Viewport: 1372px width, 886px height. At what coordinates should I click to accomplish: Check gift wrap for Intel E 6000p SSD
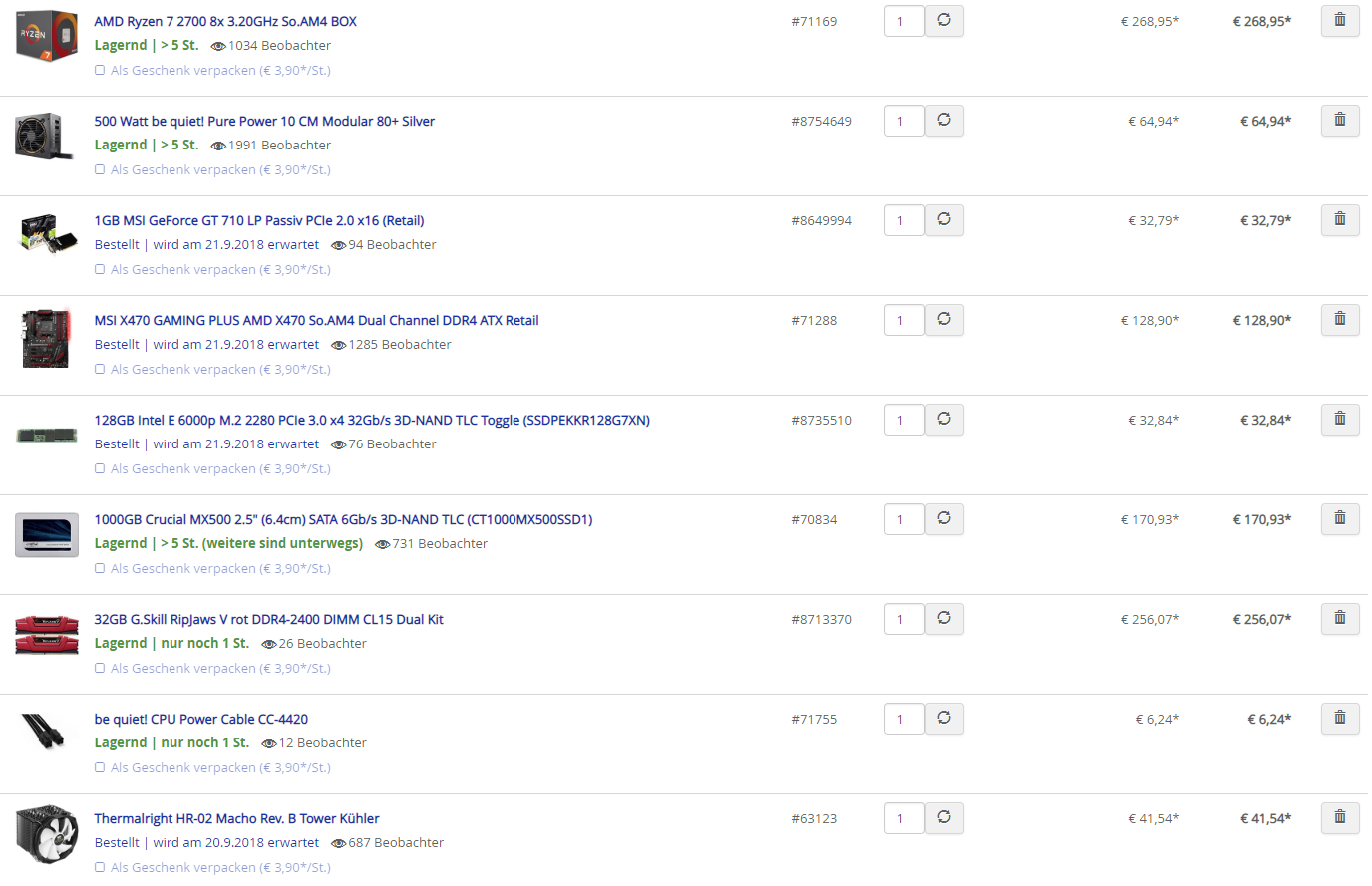(100, 468)
